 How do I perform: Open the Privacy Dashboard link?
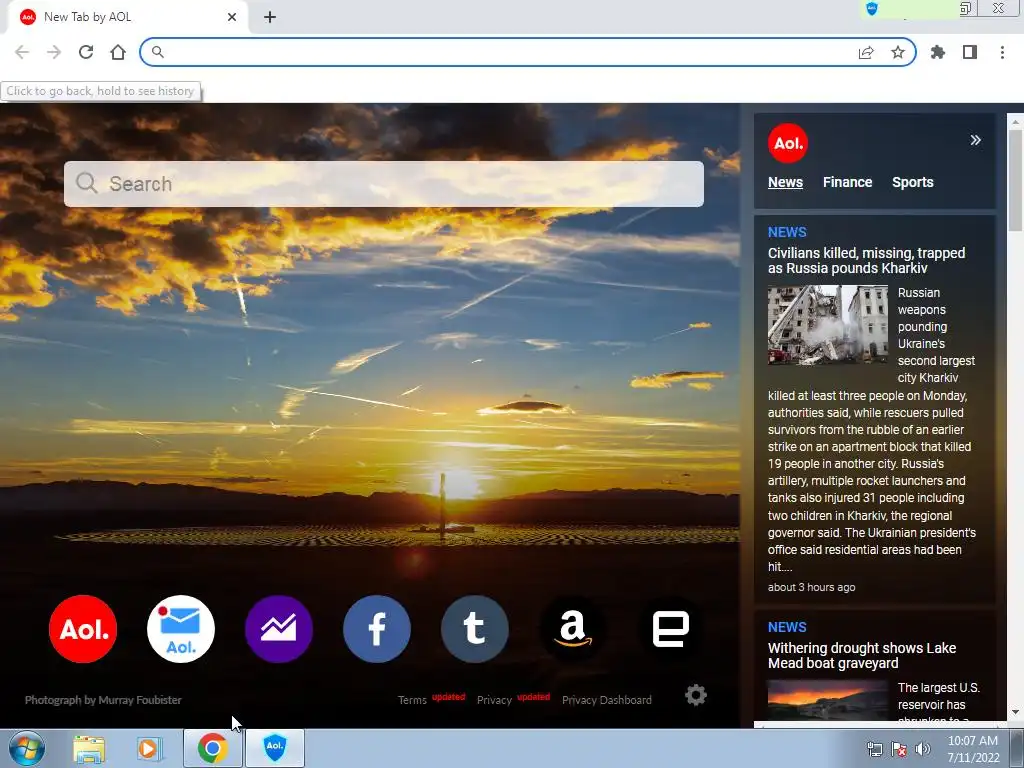pyautogui.click(x=607, y=700)
